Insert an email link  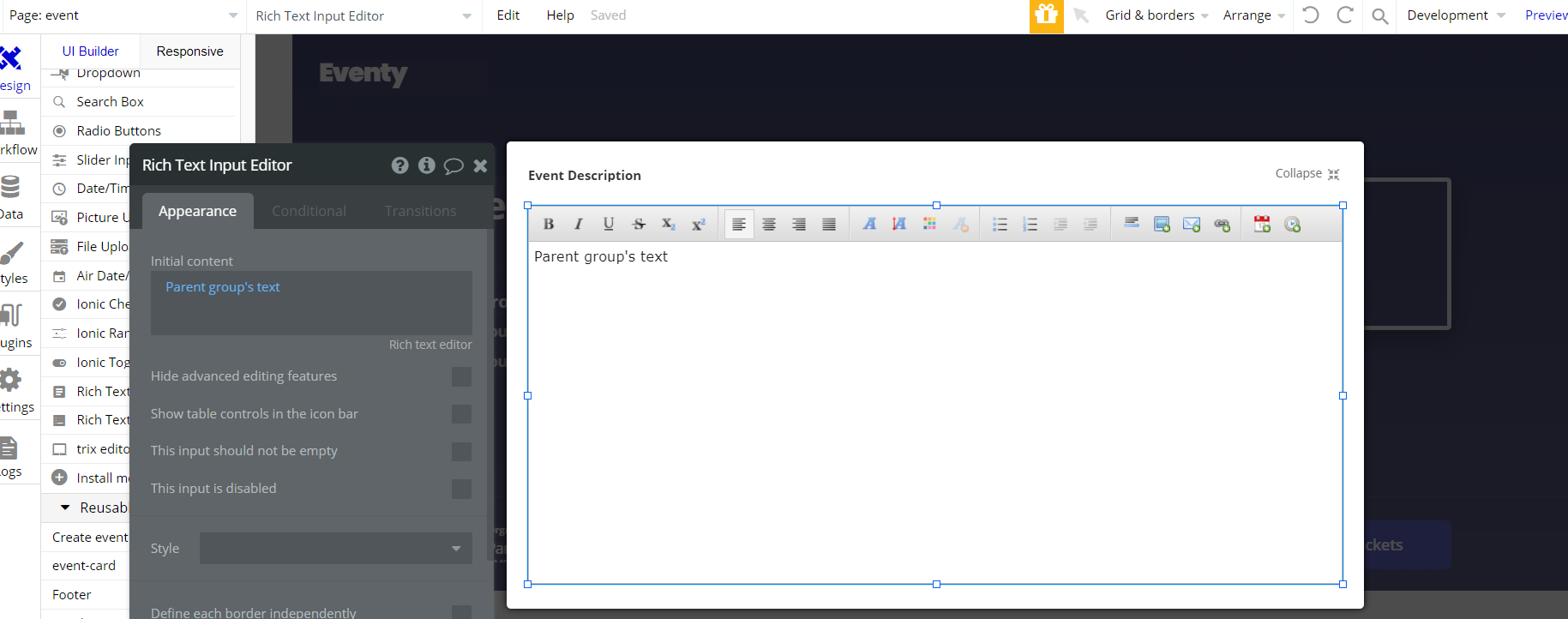point(1192,225)
